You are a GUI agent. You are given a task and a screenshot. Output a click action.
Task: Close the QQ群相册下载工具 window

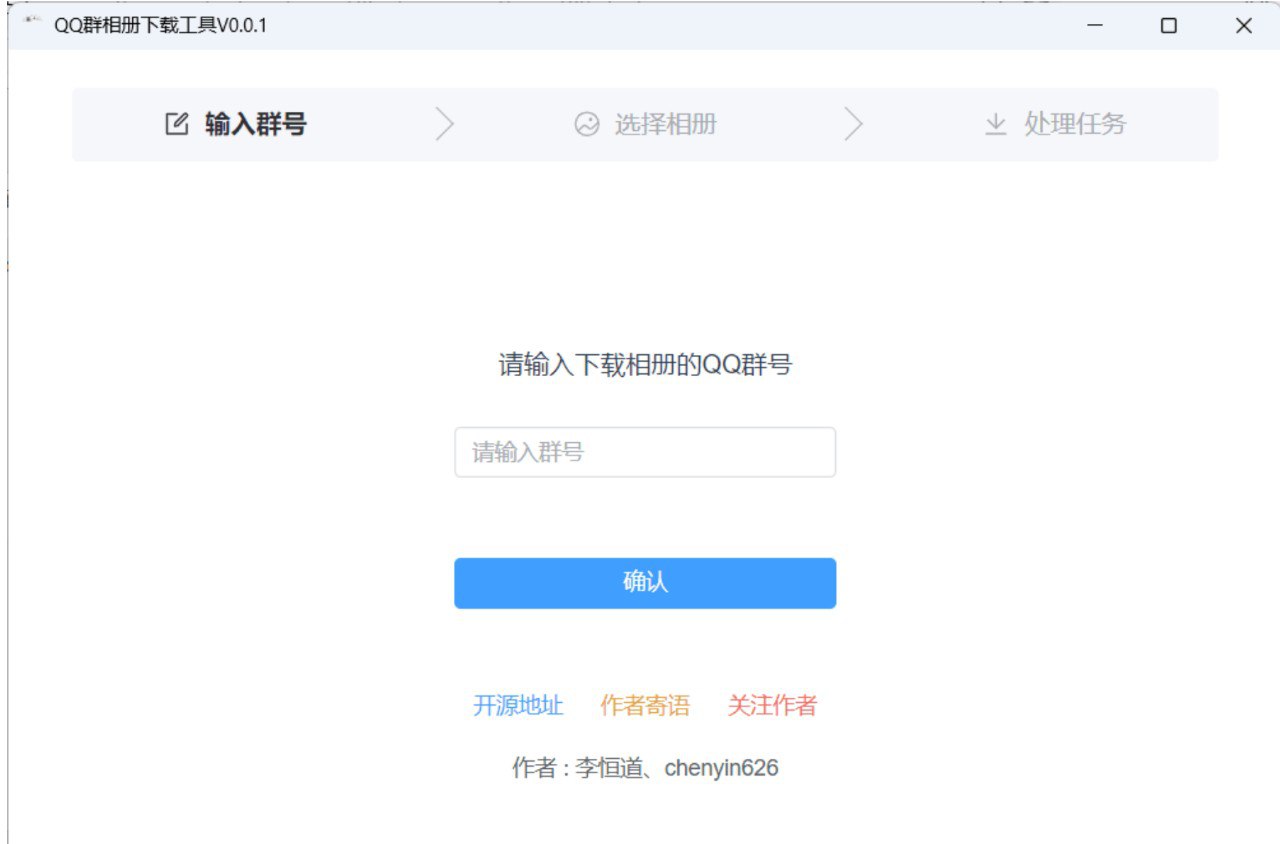point(1244,26)
